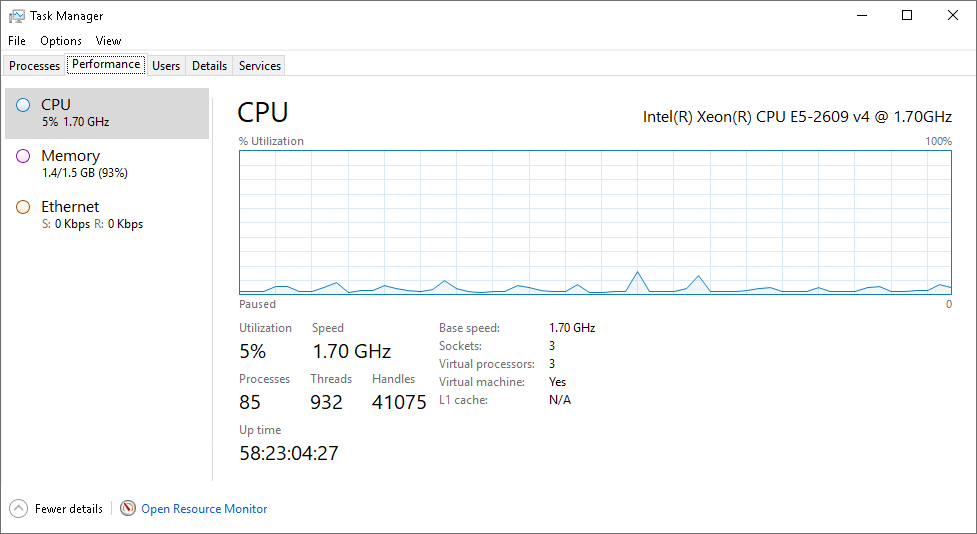977x534 pixels.
Task: Open the File menu
Action: 17,41
